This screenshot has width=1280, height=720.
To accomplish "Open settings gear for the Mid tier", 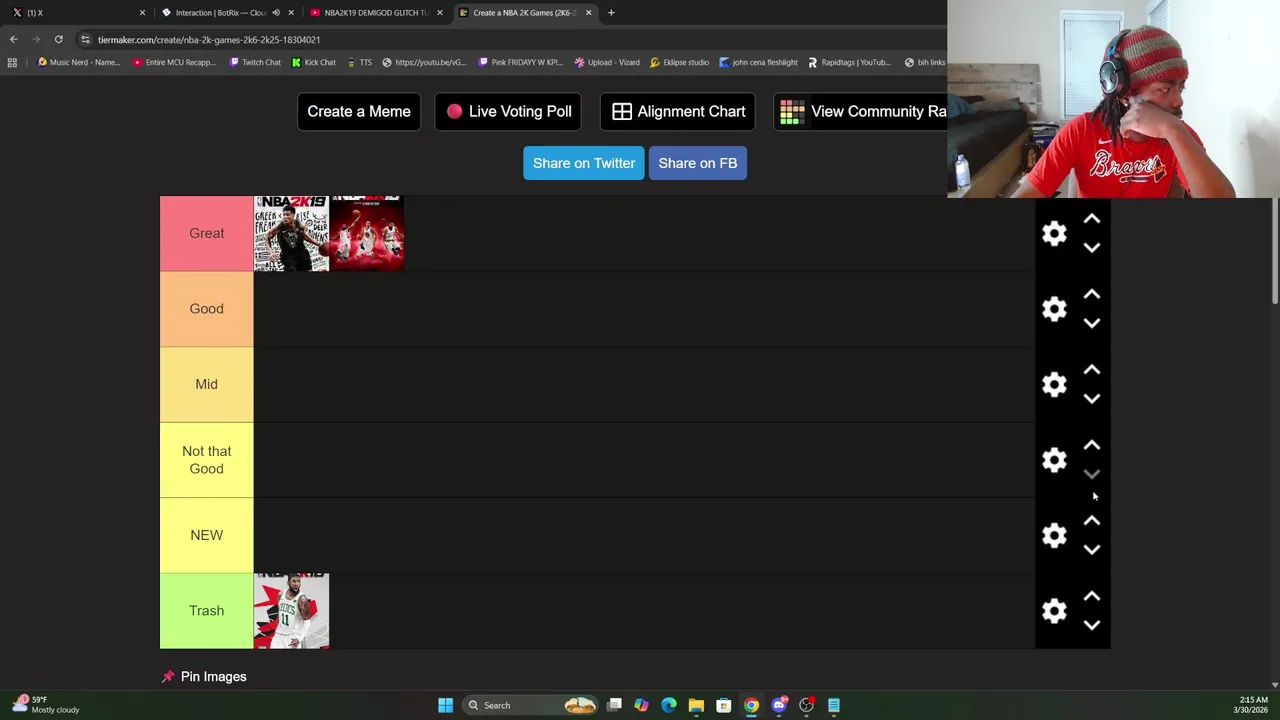I will coord(1054,384).
